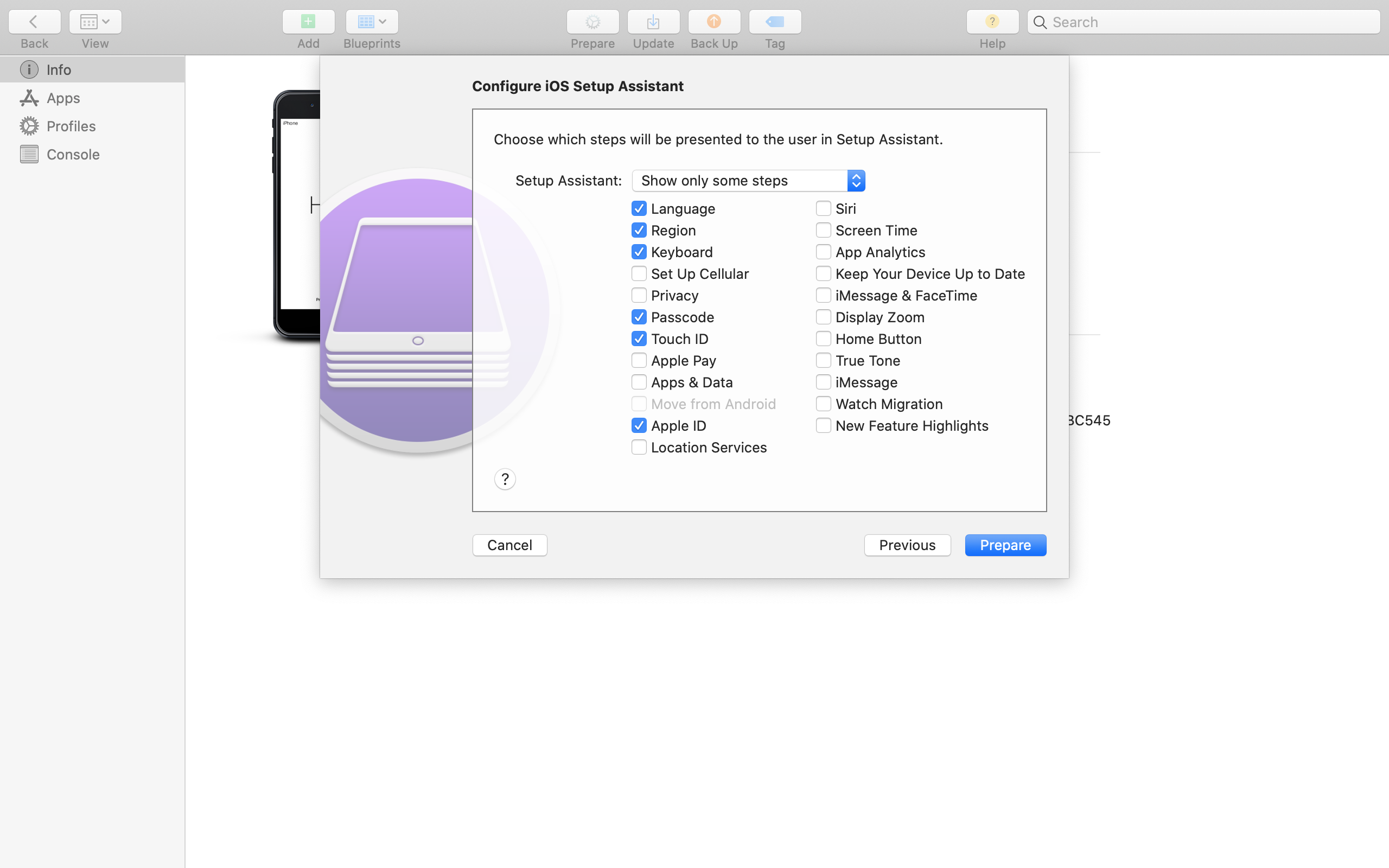The image size is (1389, 868).
Task: Enable the Siri setup step
Action: (824, 208)
